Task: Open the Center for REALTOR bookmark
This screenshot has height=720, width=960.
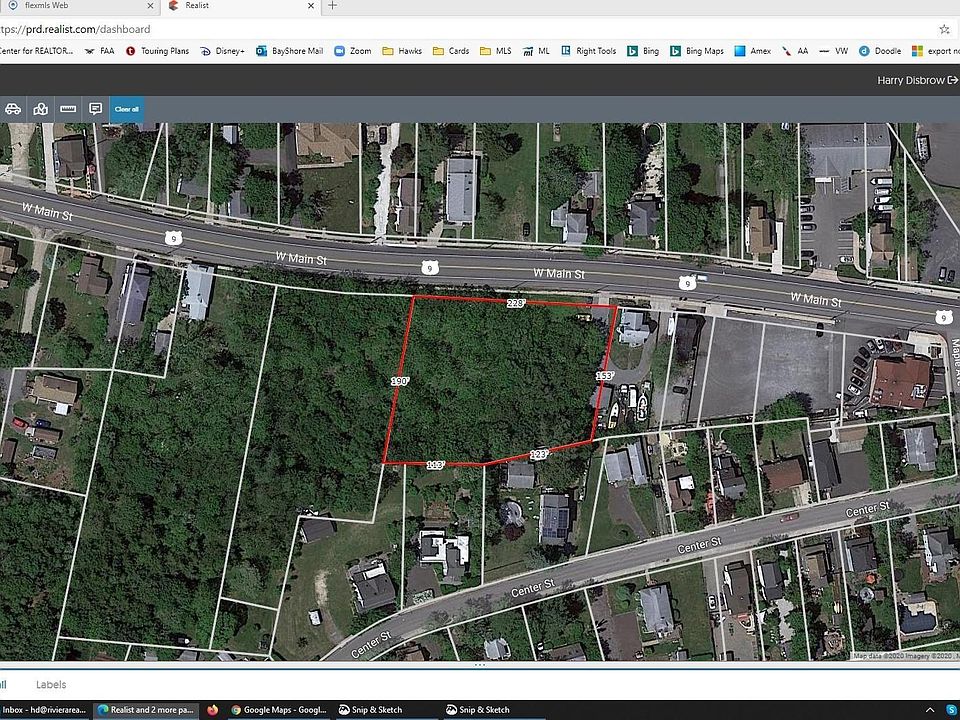Action: click(x=37, y=51)
